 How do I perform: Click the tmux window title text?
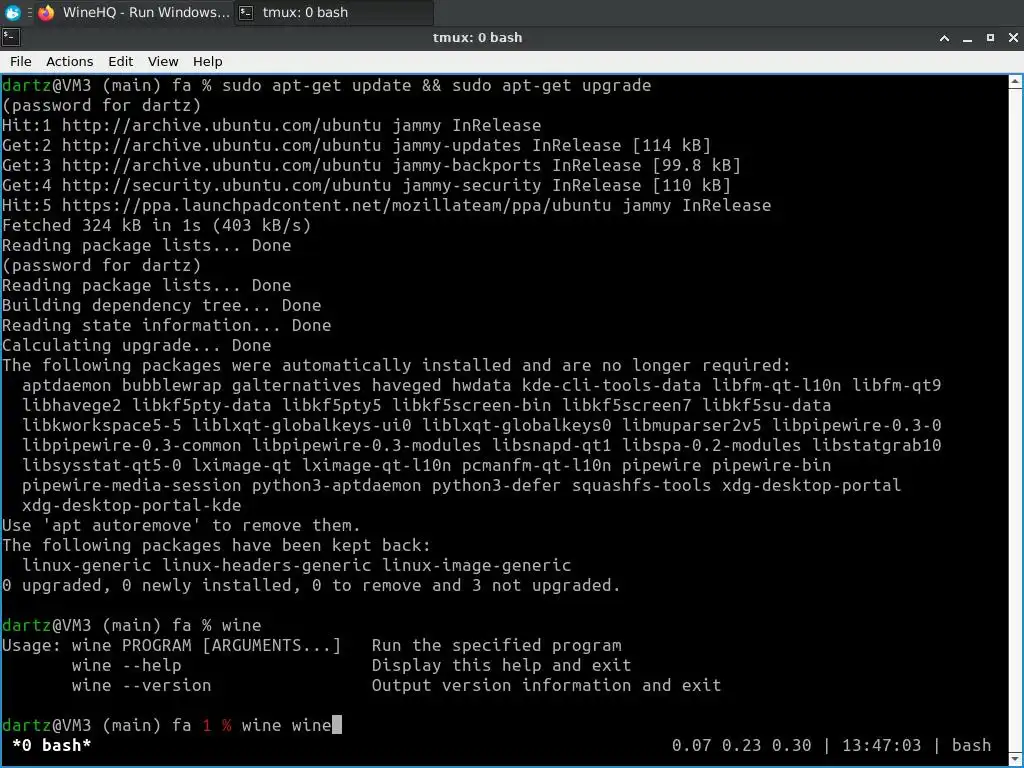click(x=477, y=38)
